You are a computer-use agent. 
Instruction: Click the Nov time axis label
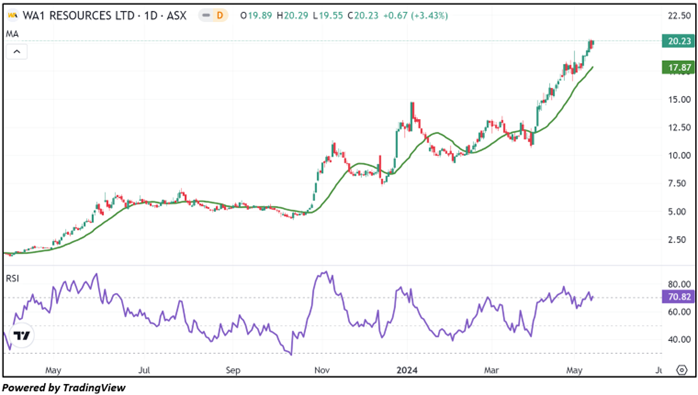(322, 370)
